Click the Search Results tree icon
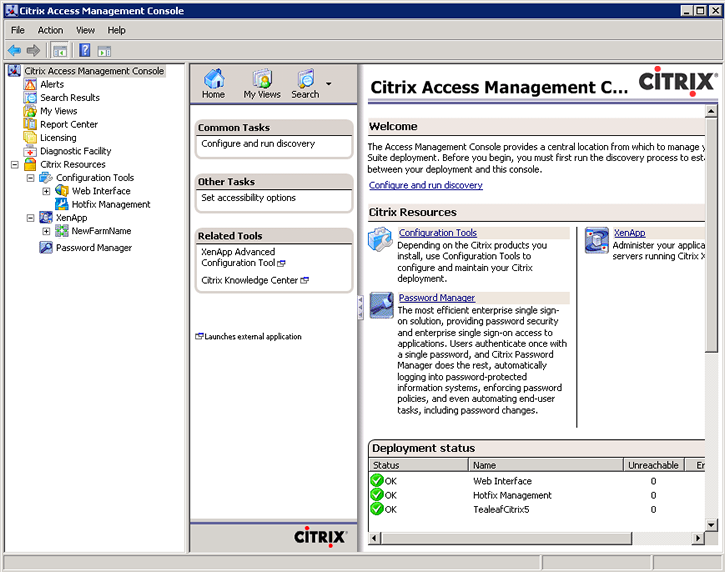 30,98
